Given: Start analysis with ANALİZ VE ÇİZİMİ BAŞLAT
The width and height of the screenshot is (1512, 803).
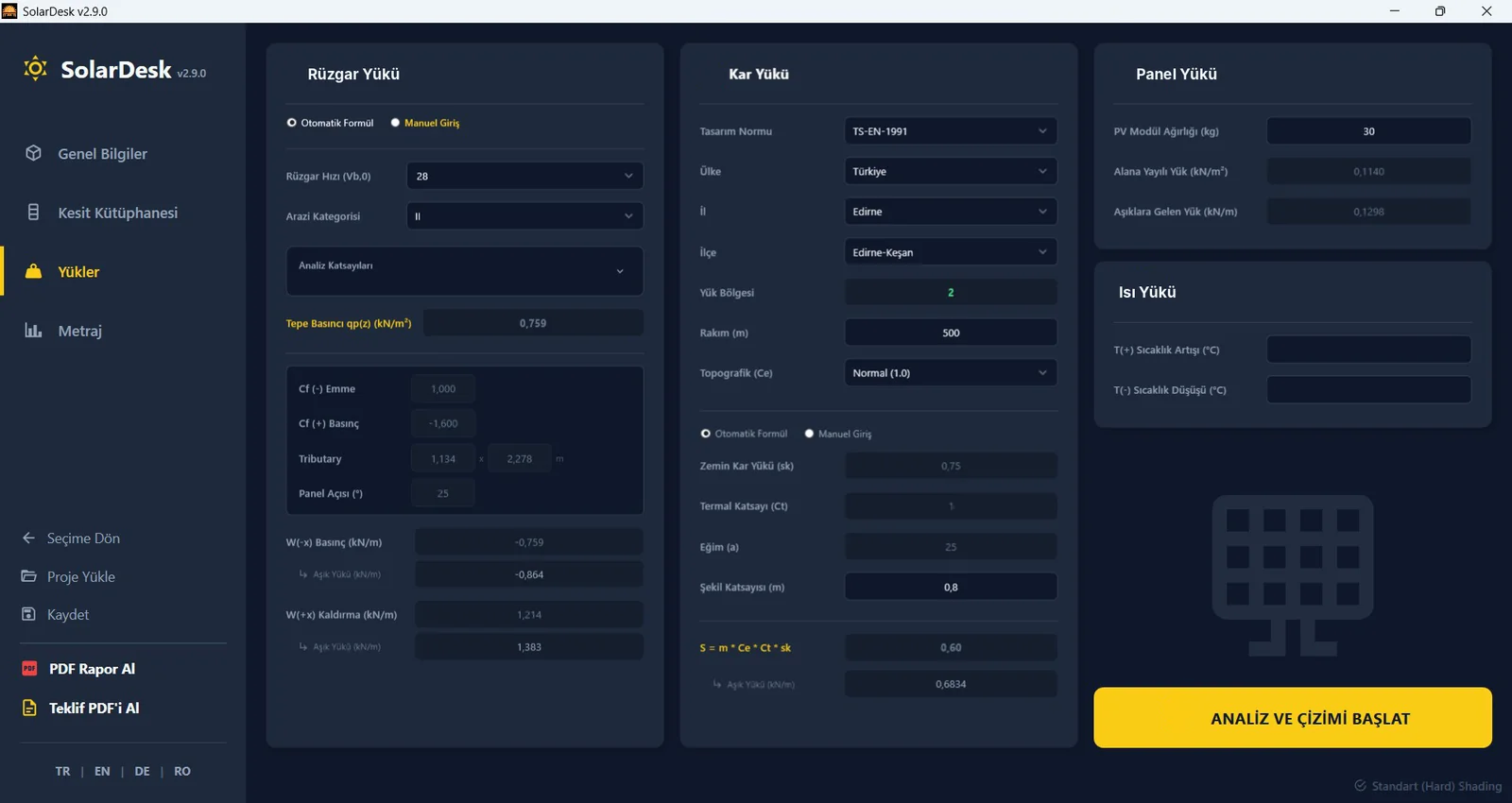Looking at the screenshot, I should click(x=1293, y=718).
